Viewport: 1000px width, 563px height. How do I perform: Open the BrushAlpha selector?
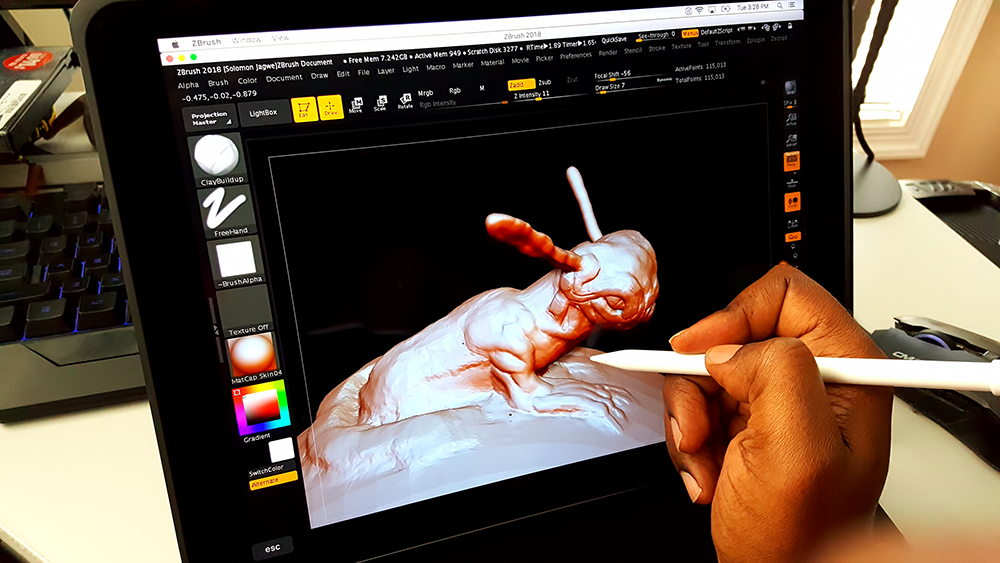tap(236, 260)
